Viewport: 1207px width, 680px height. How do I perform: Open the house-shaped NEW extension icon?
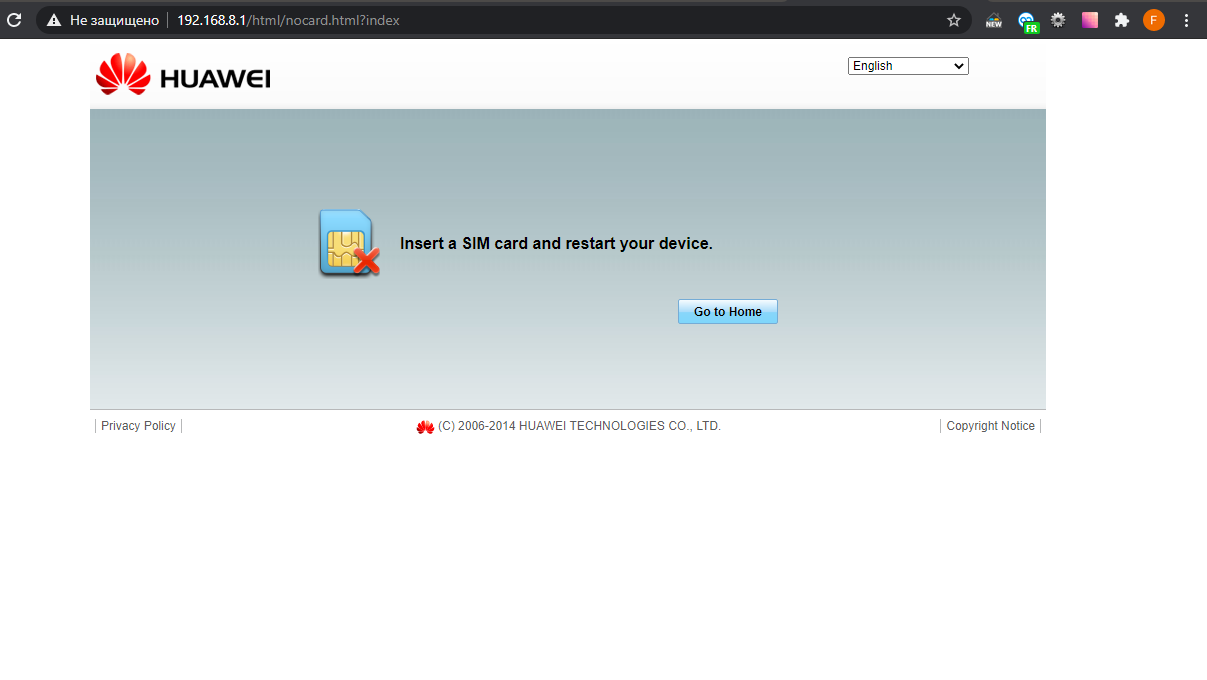pyautogui.click(x=993, y=20)
